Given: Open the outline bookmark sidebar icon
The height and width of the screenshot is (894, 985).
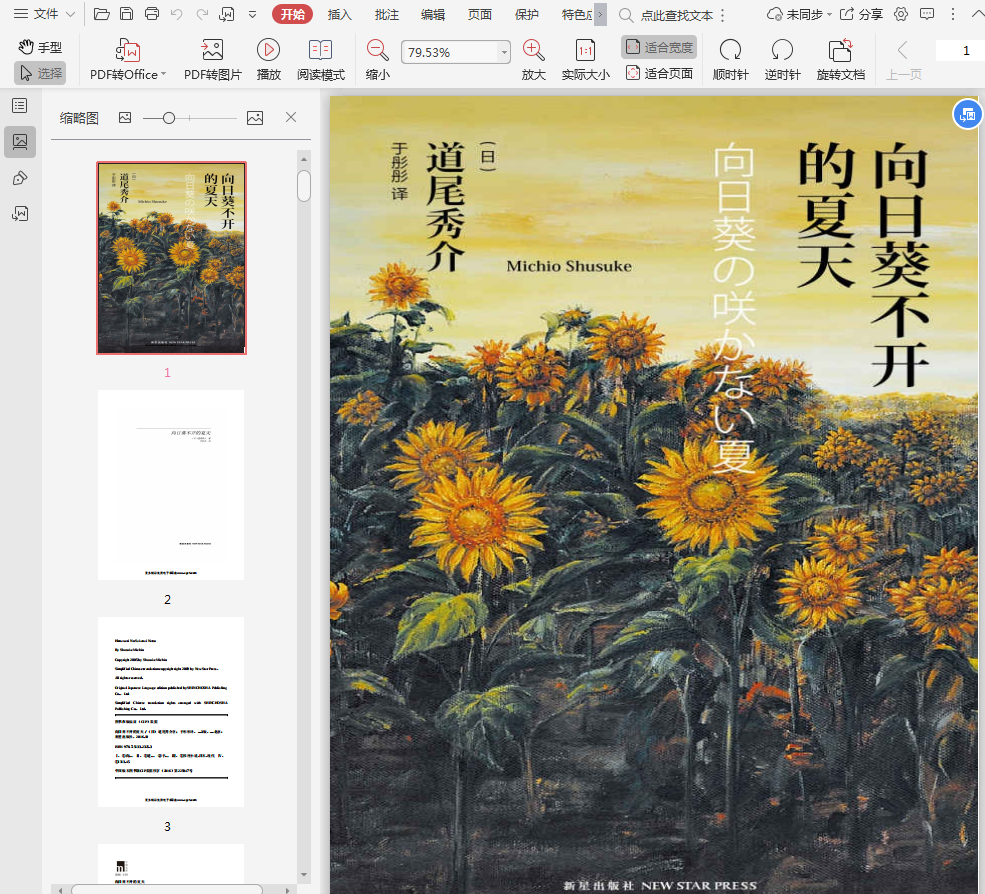Looking at the screenshot, I should [x=20, y=106].
